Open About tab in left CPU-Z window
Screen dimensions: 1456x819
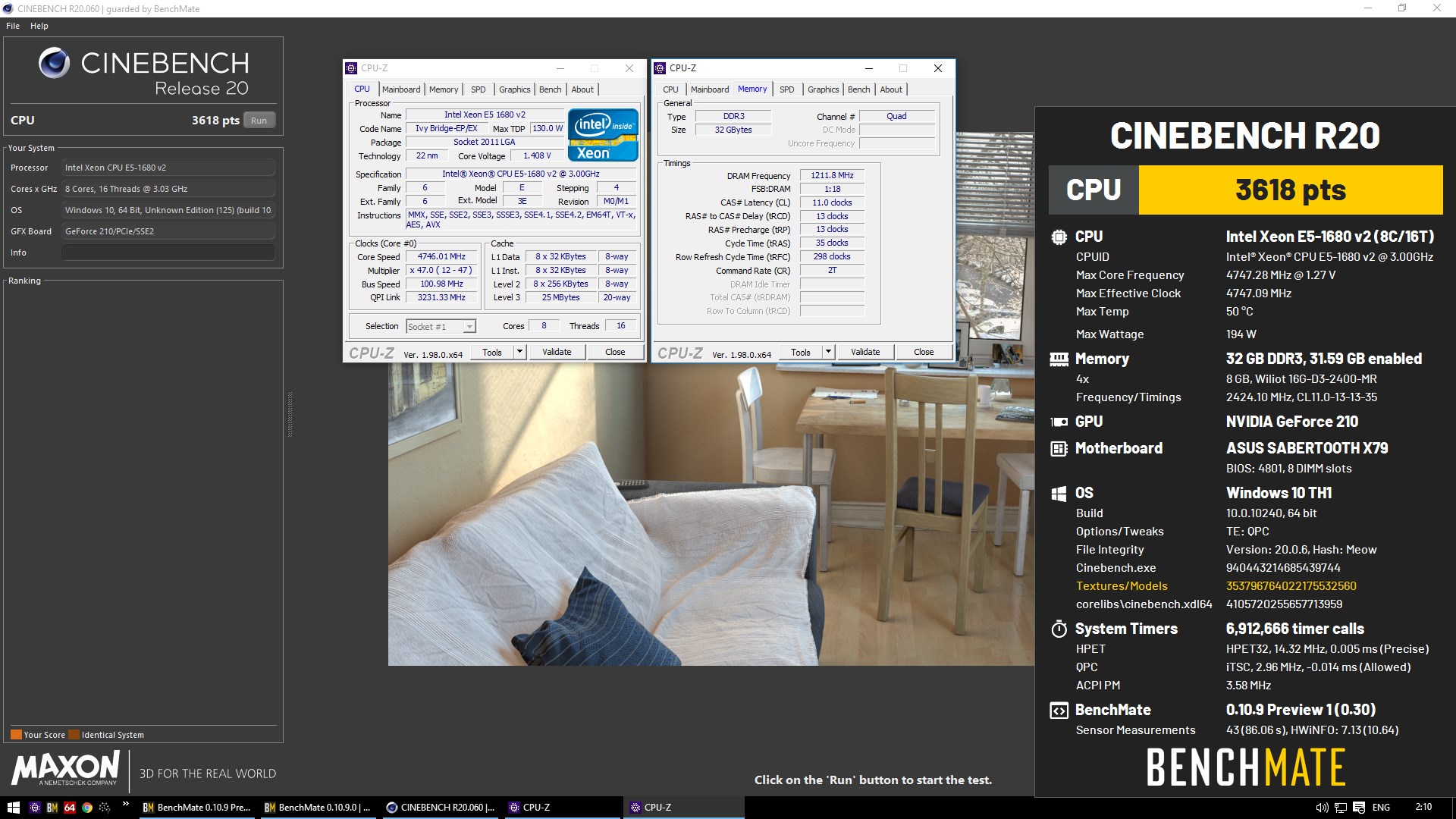(582, 89)
